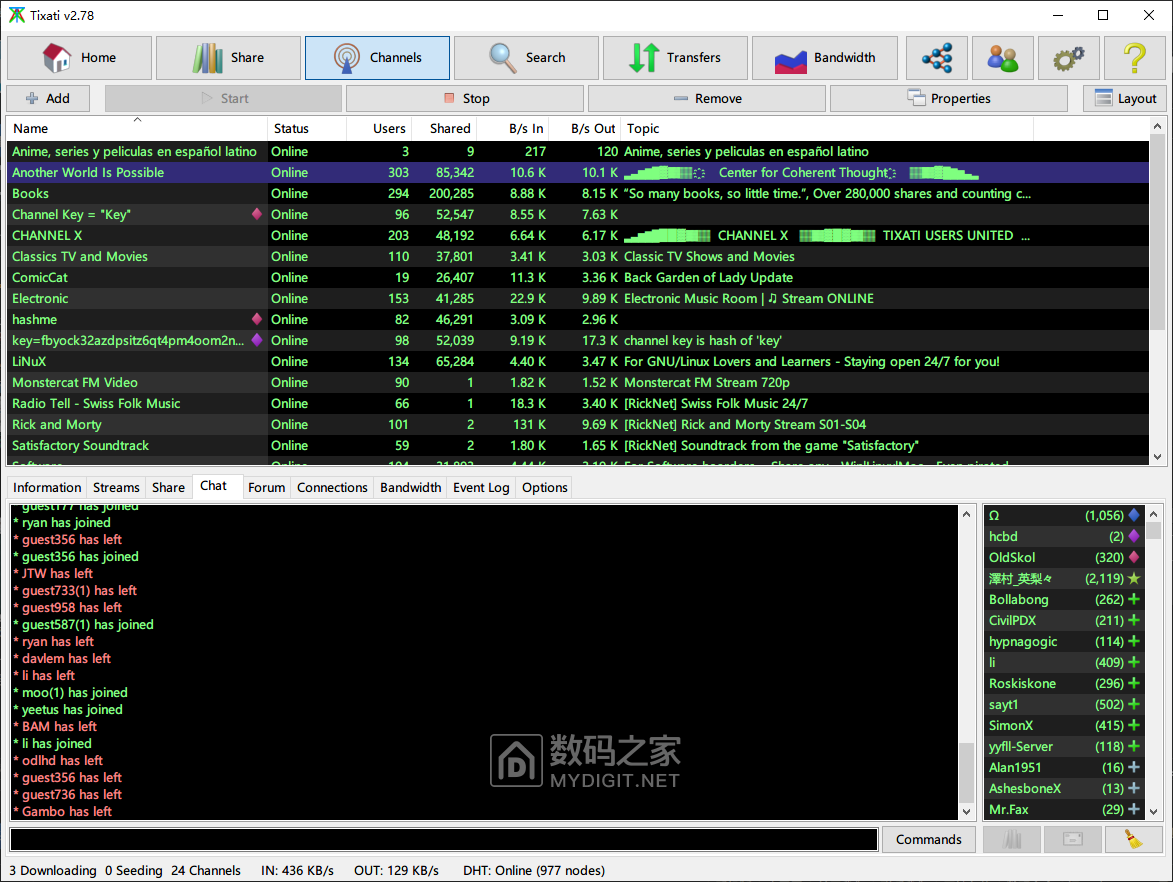The image size is (1173, 882).
Task: Click the Add channel button
Action: click(48, 98)
